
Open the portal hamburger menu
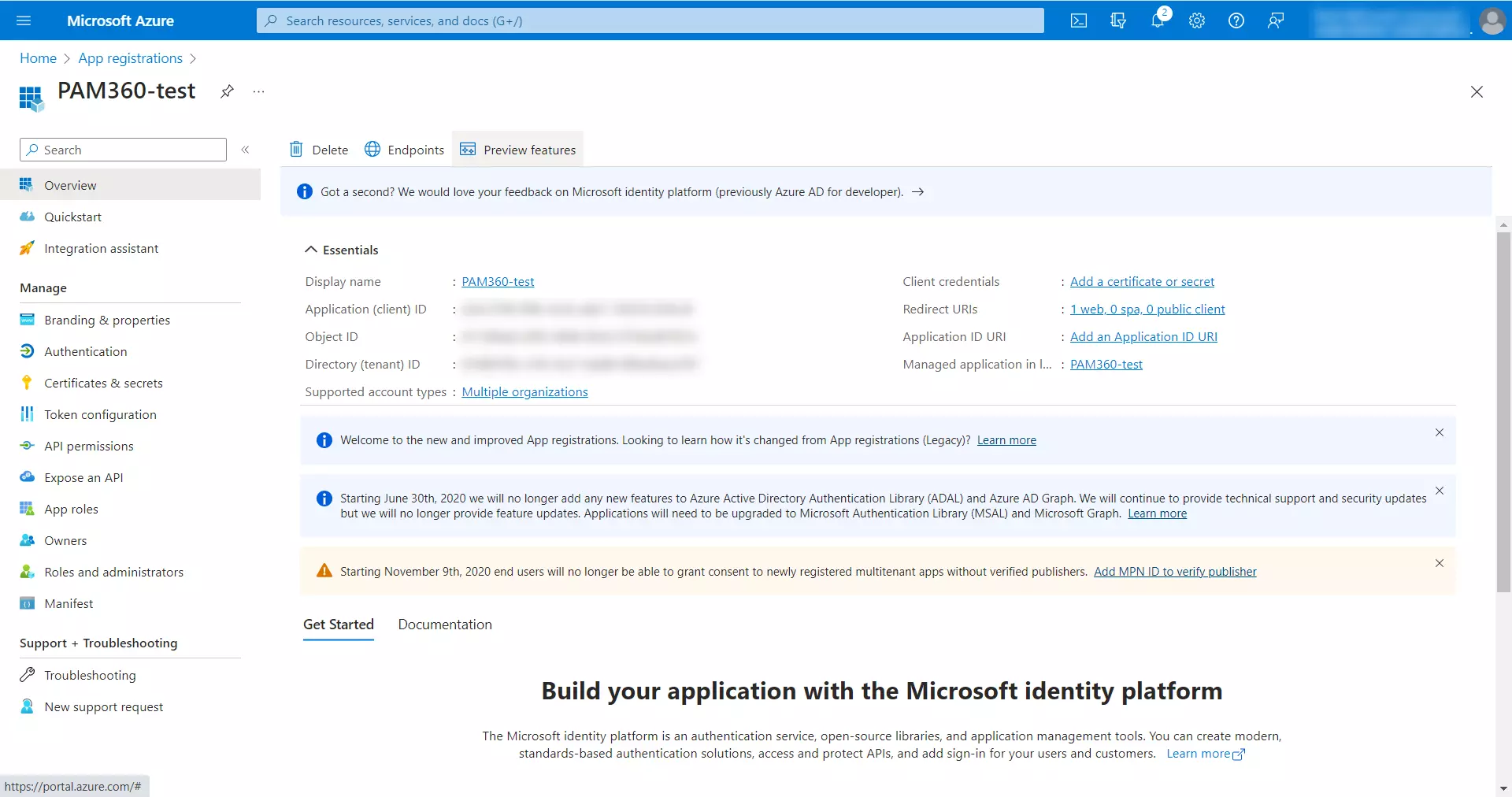tap(24, 20)
